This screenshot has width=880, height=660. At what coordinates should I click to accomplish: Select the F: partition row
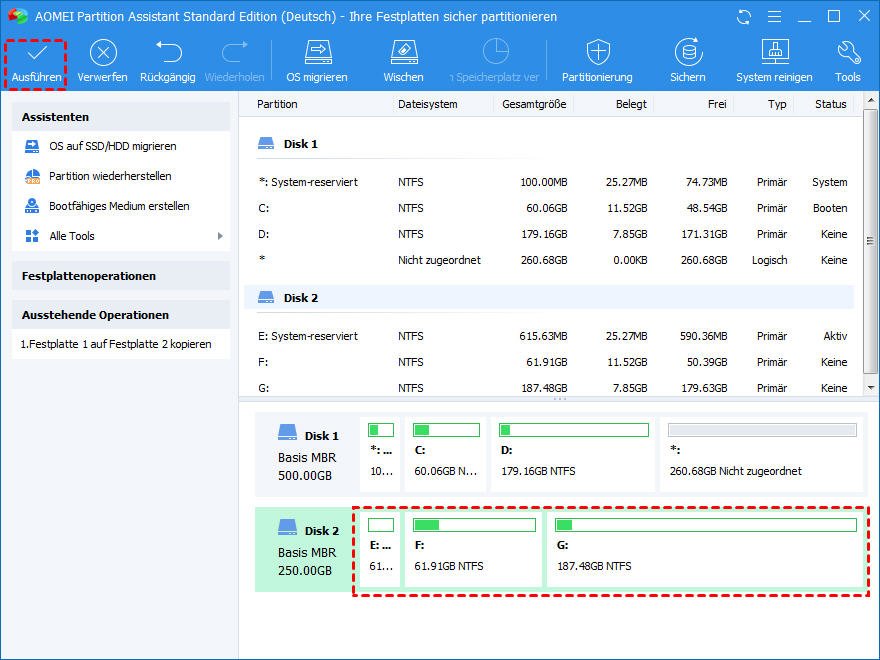tap(549, 362)
